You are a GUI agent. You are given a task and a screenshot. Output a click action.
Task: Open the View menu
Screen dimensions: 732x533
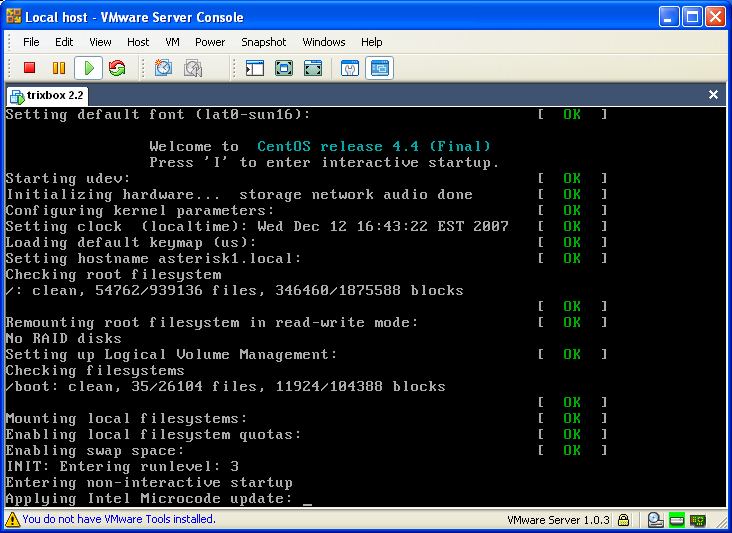(x=100, y=42)
